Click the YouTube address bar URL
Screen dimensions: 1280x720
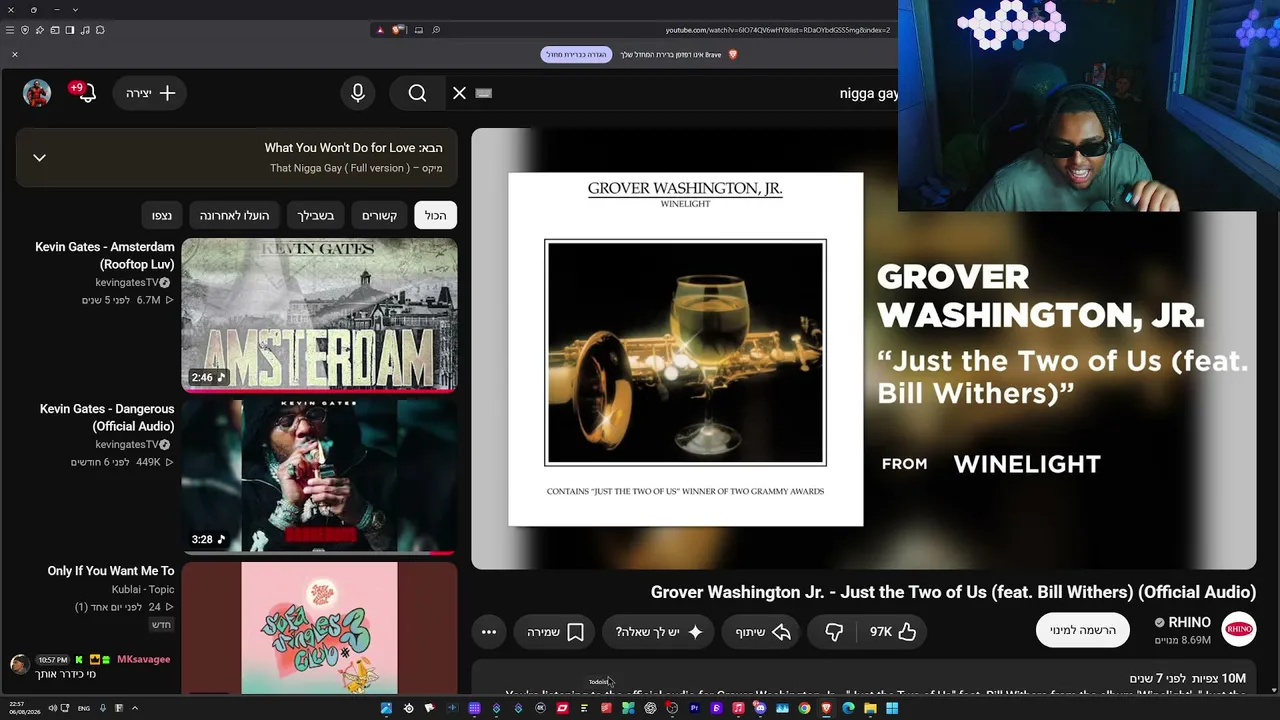(x=778, y=30)
